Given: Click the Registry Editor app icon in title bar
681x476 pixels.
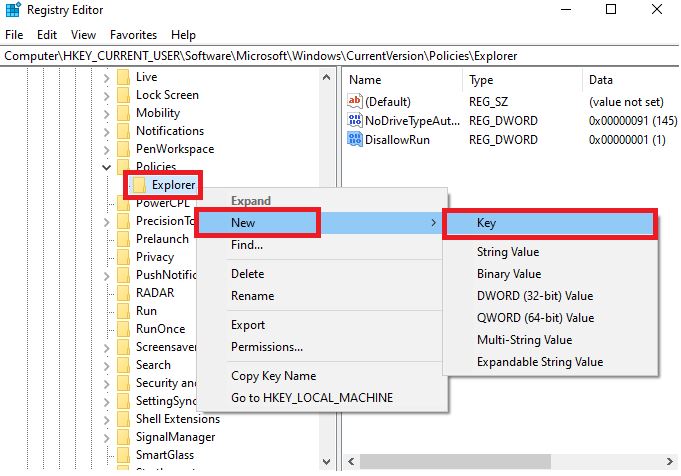Looking at the screenshot, I should [x=13, y=11].
